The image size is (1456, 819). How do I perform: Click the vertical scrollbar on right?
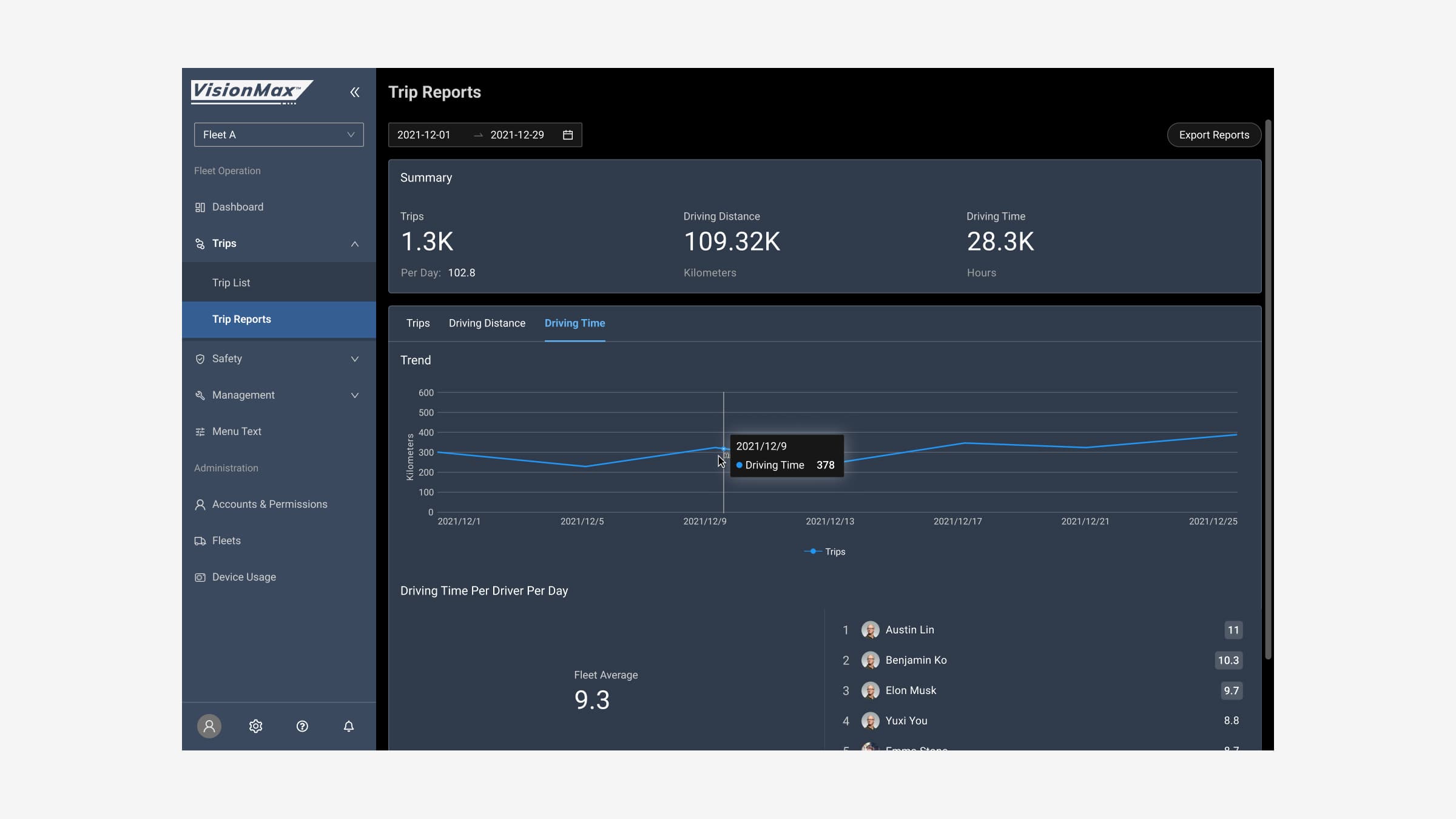[x=1267, y=388]
